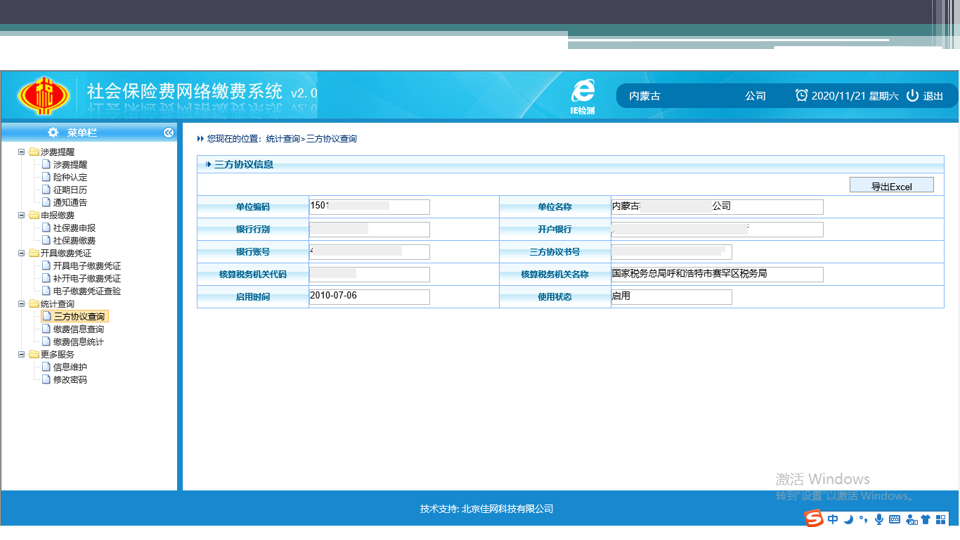The image size is (960, 540).
Task: Open 开具电子缴费凭证 page
Action: [x=87, y=266]
